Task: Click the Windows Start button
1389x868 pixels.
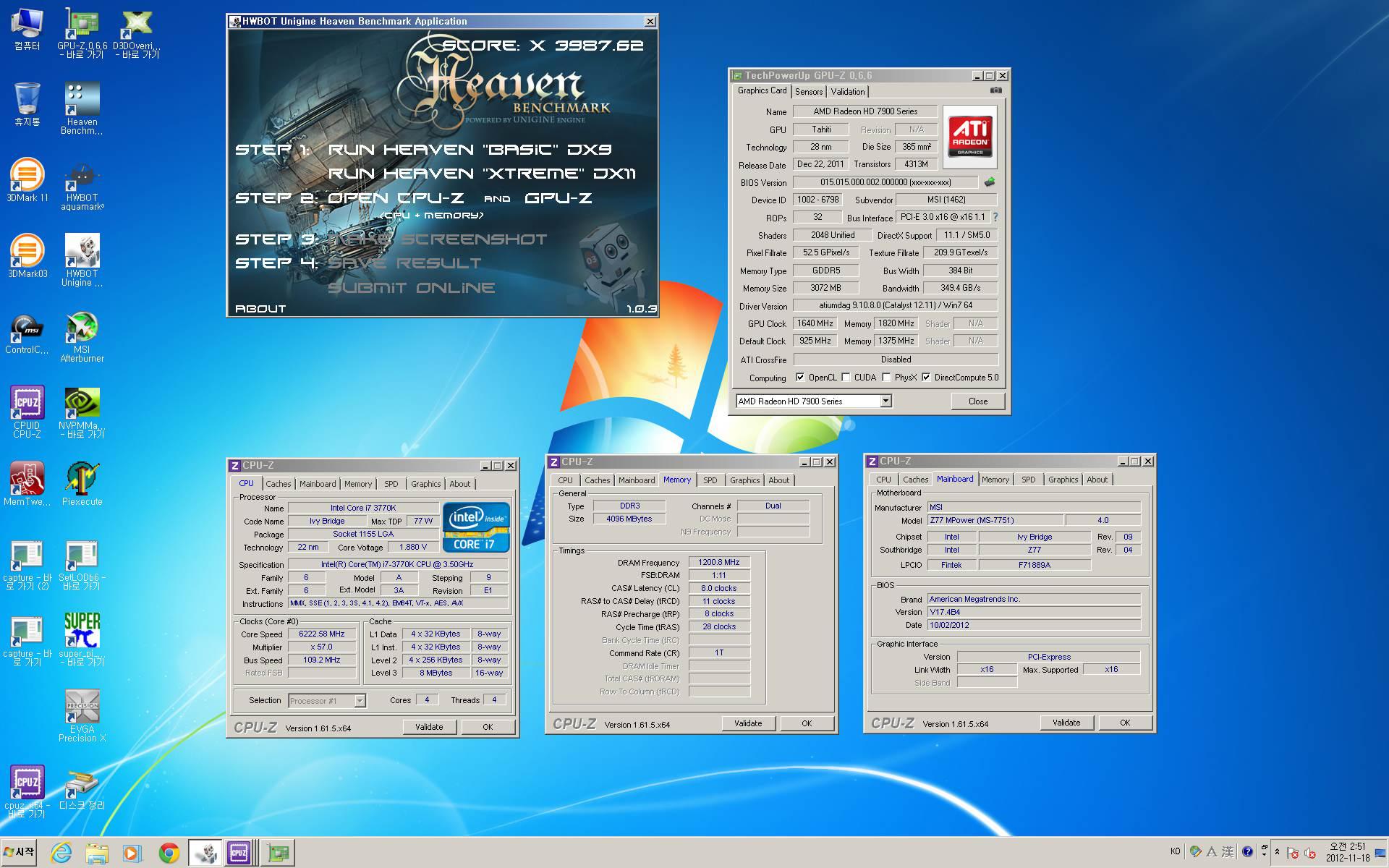Action: point(20,852)
